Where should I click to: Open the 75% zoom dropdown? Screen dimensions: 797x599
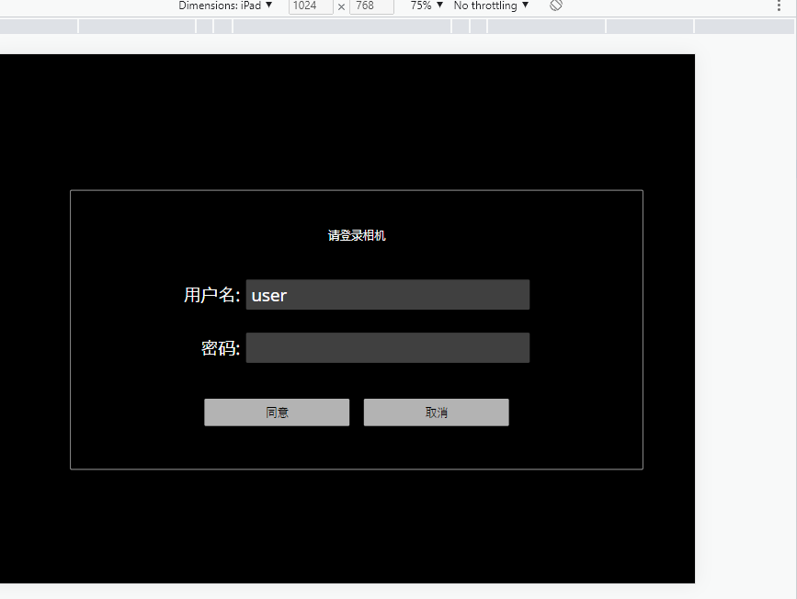coord(426,6)
